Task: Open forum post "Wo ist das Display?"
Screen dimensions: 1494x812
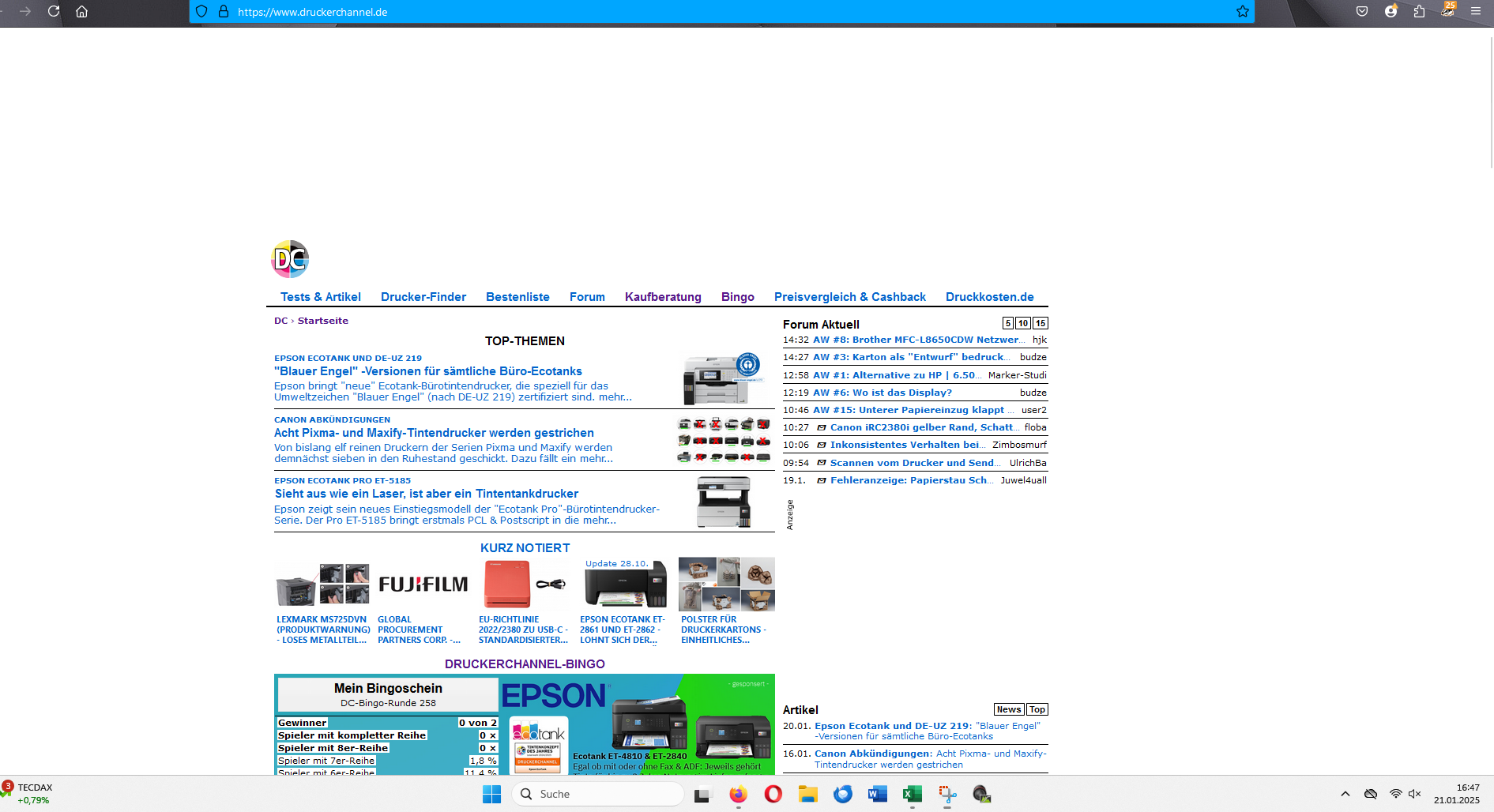Action: [882, 393]
